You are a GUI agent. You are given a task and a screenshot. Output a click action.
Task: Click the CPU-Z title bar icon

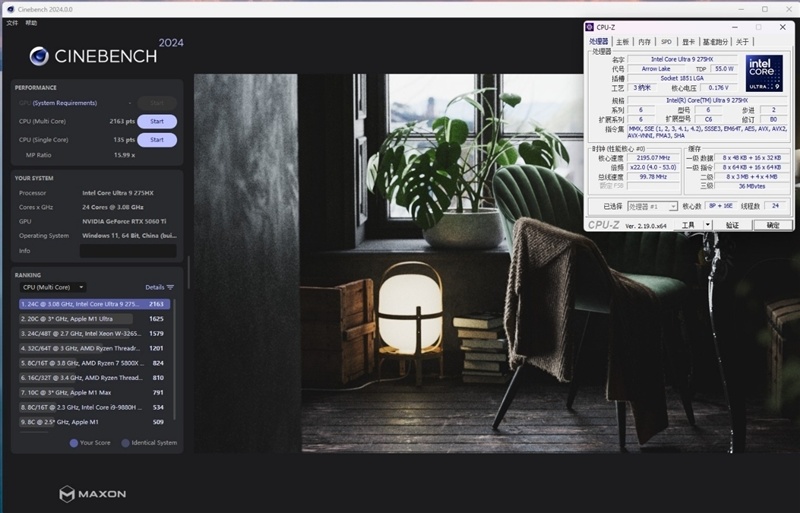590,27
